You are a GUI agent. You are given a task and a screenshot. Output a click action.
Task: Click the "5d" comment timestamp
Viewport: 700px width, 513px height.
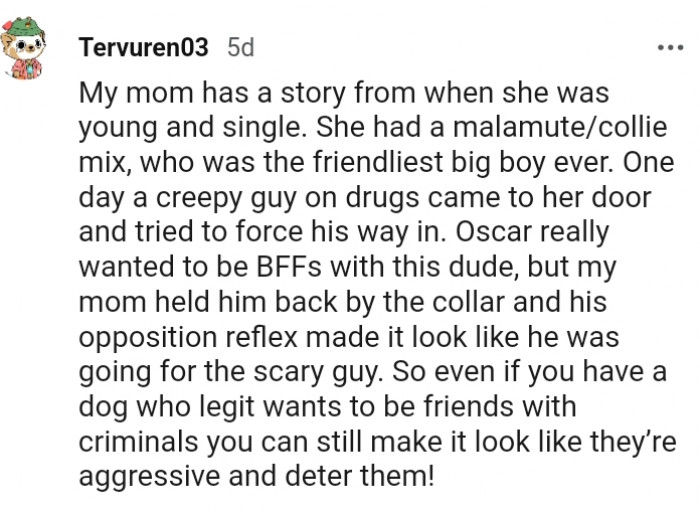tap(241, 47)
